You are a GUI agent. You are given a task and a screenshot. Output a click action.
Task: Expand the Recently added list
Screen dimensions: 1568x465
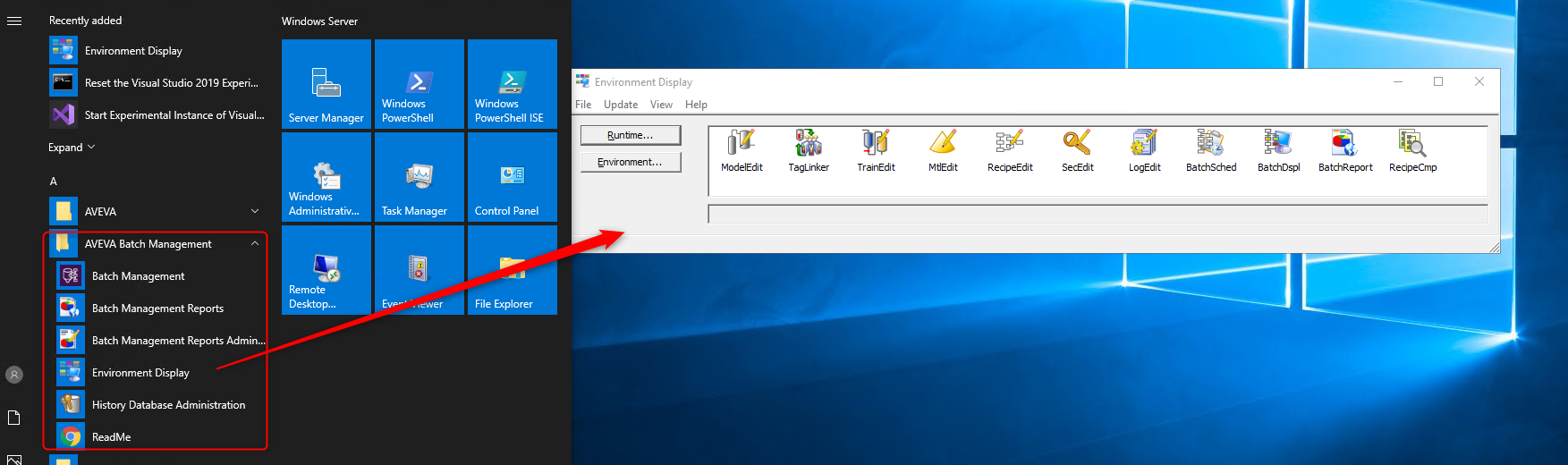[72, 148]
